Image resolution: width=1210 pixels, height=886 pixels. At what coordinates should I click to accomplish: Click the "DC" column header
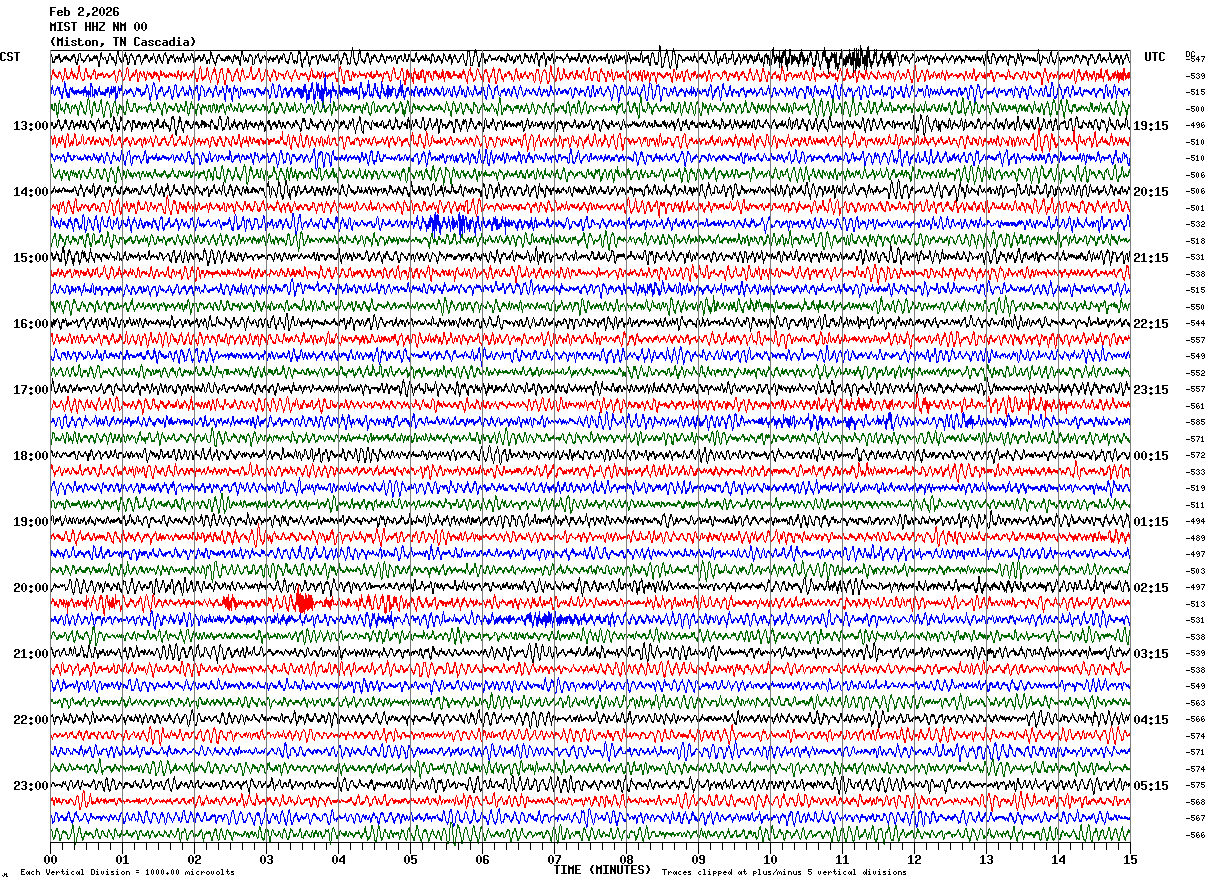pos(1190,54)
